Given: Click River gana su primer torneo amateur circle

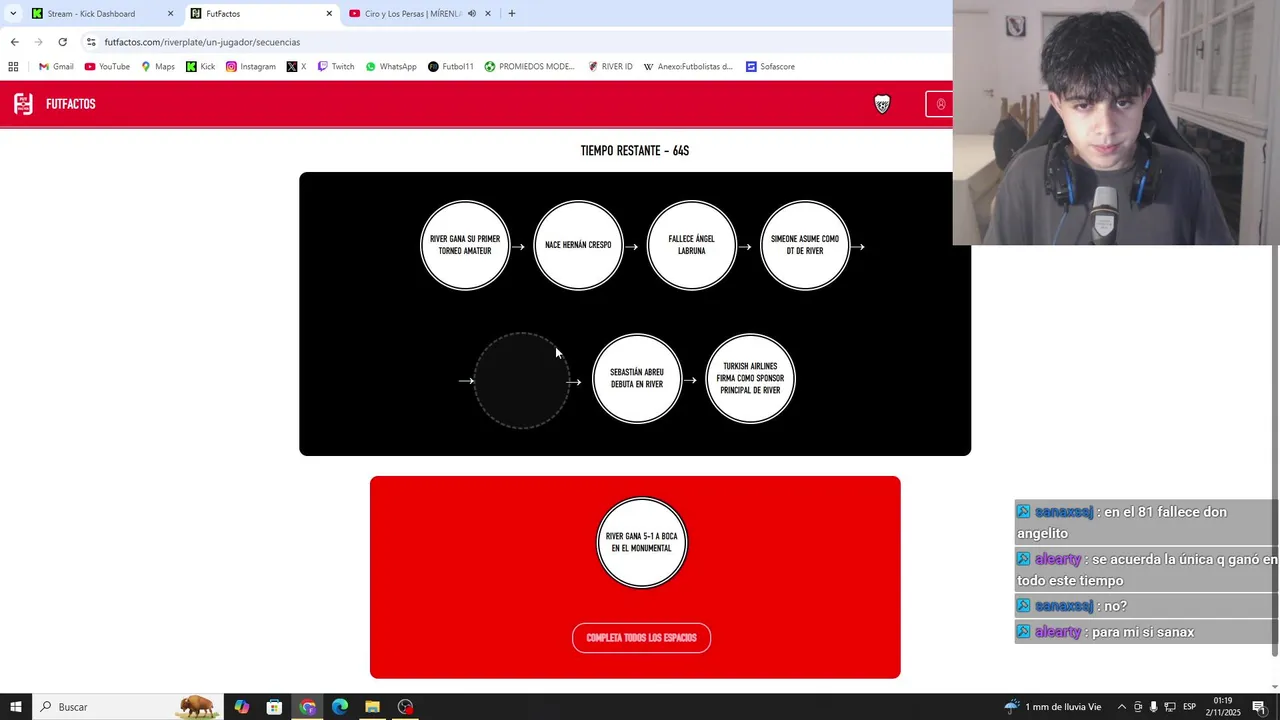Looking at the screenshot, I should [x=465, y=246].
